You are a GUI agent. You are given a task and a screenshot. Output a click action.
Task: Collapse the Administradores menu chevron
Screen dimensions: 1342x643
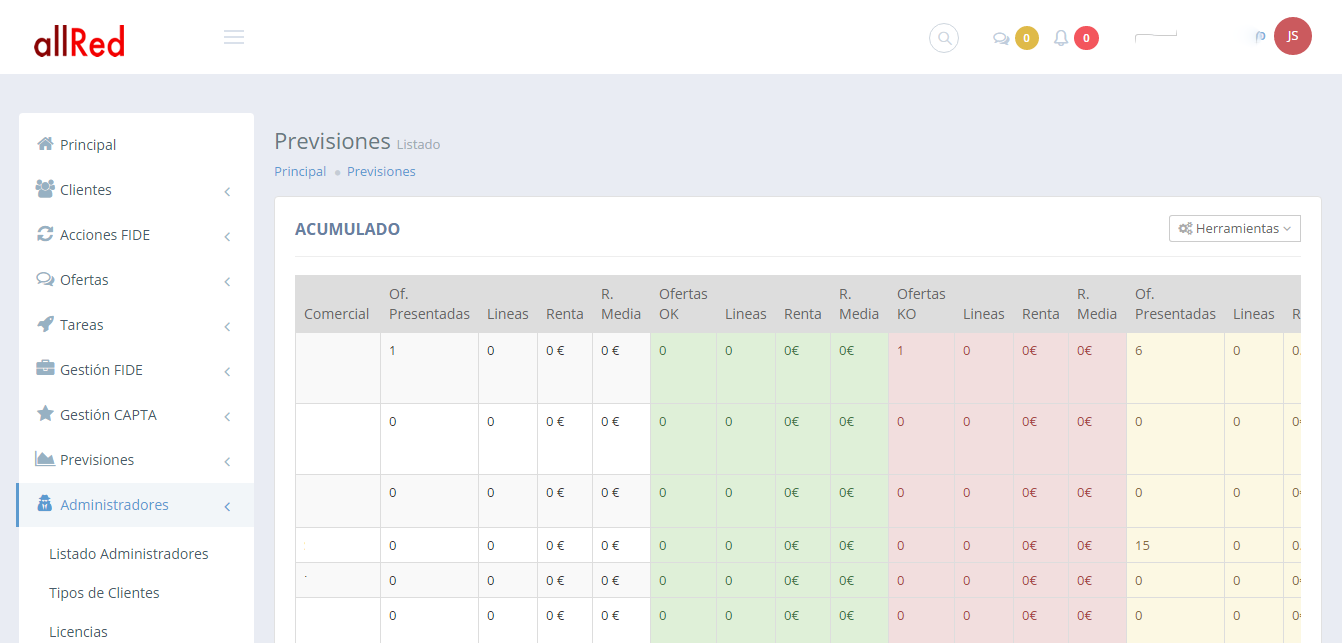click(228, 506)
